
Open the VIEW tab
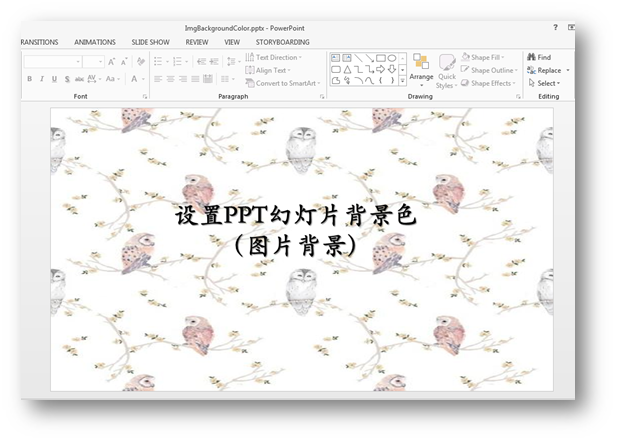point(232,42)
